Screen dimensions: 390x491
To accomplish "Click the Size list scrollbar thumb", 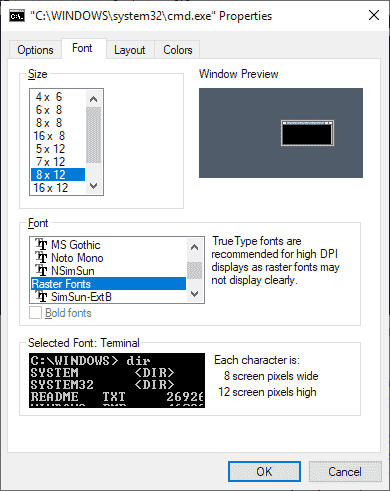I will click(93, 135).
